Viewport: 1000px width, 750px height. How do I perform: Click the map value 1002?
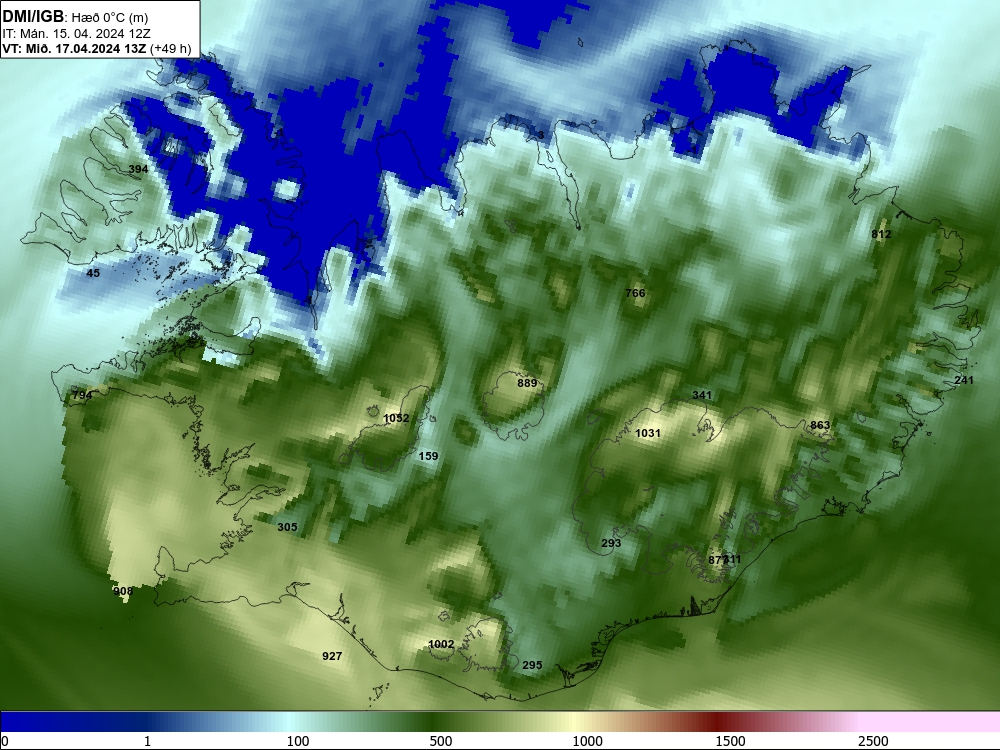[441, 644]
